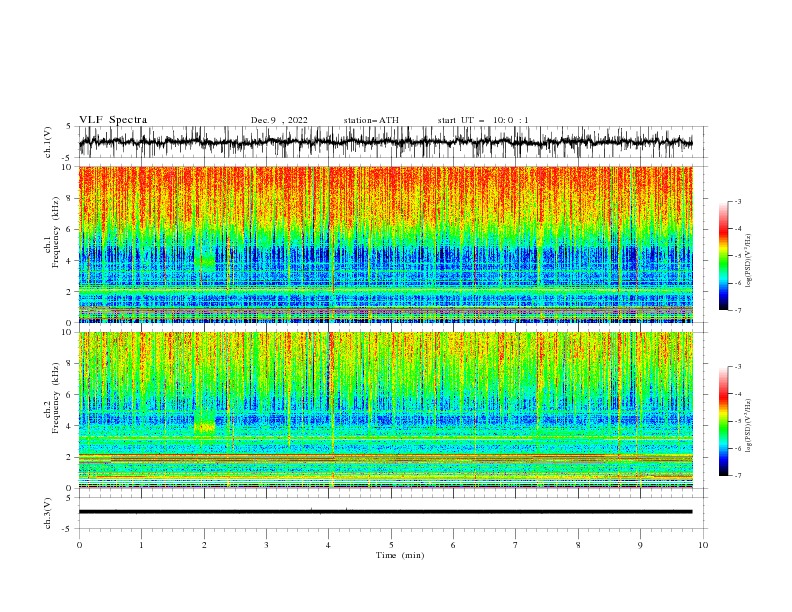Click time axis tick label "2"
Screen dimensions: 792x612
[x=204, y=545]
